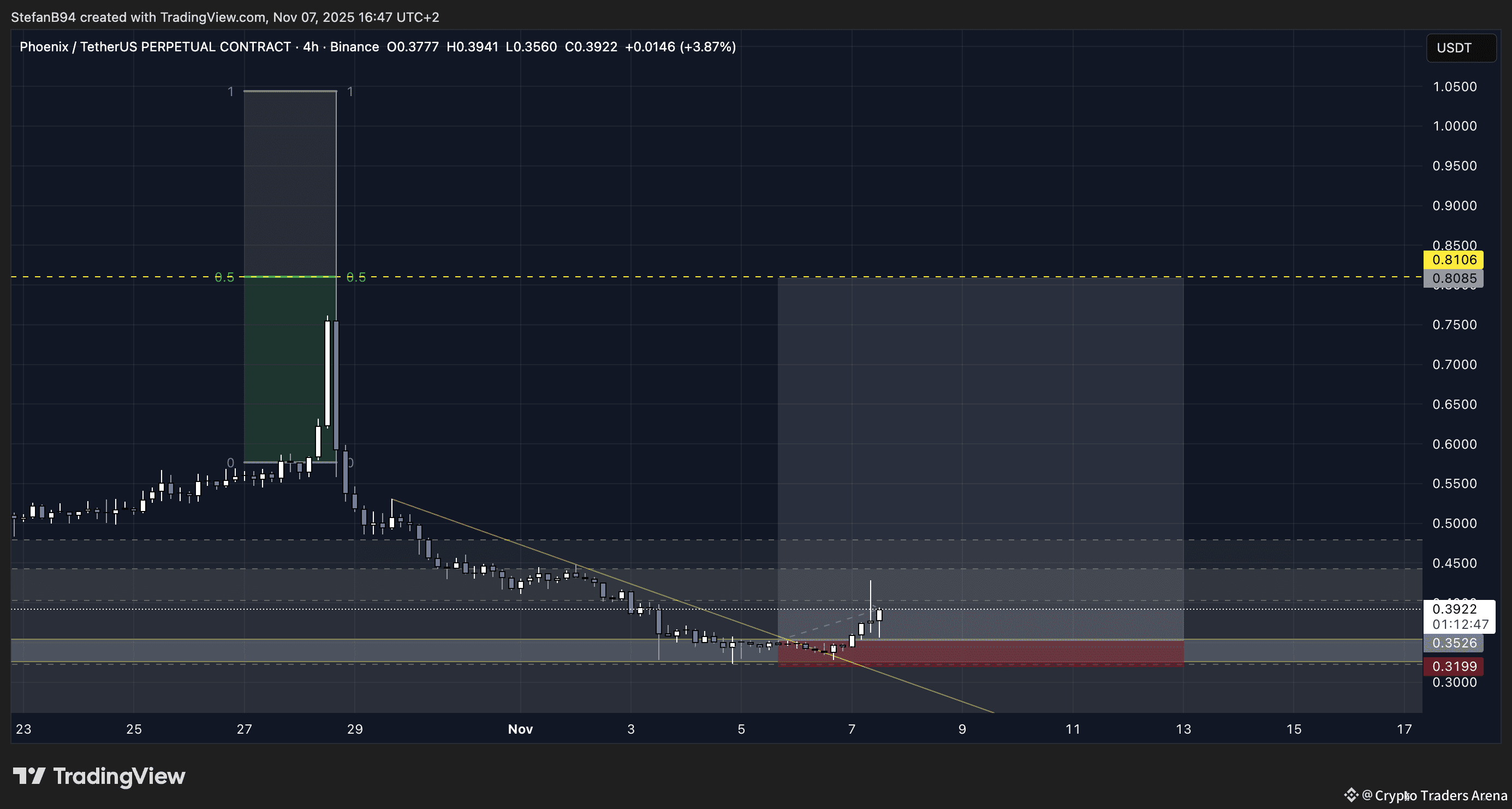
Task: Click the 9 date on the time axis
Action: click(x=962, y=729)
